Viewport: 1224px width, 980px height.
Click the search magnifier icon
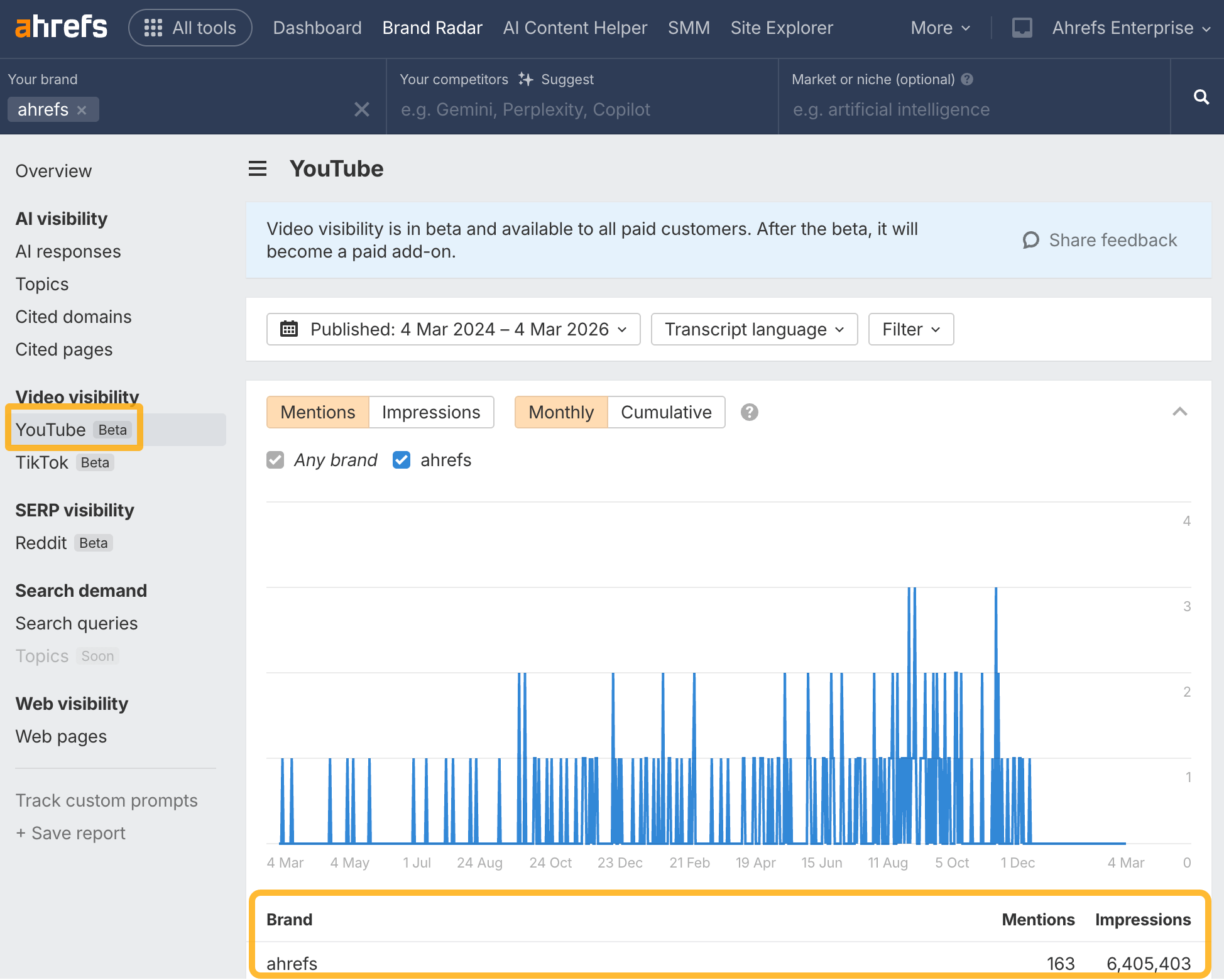(x=1200, y=97)
